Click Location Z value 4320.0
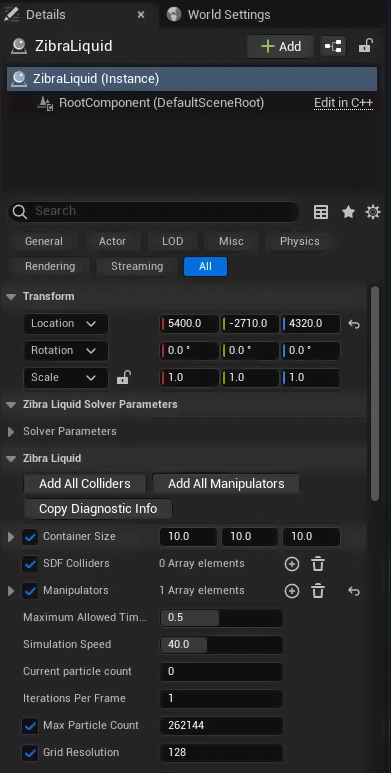391x773 pixels. point(311,324)
